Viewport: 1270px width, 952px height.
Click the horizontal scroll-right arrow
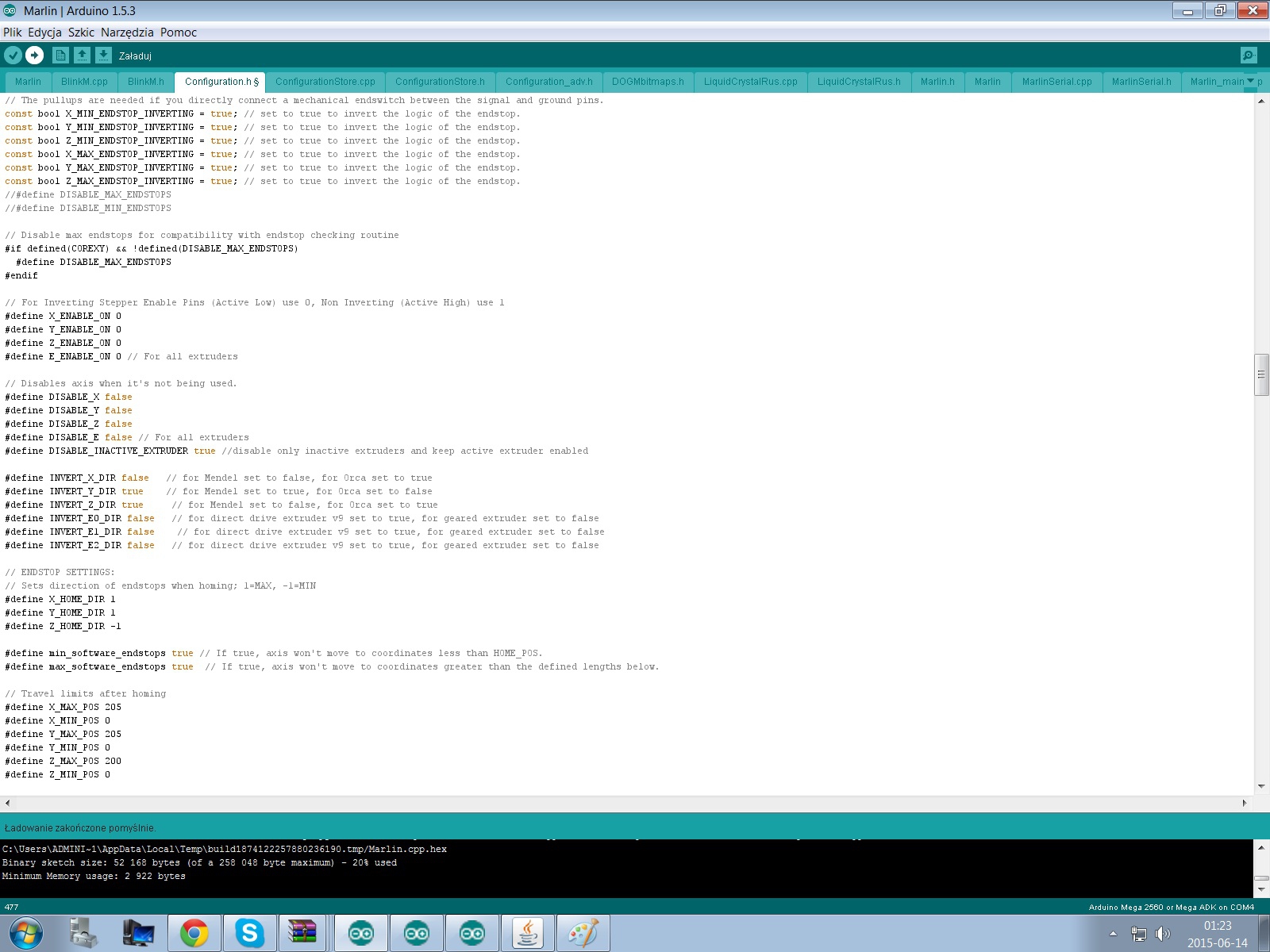pyautogui.click(x=1245, y=803)
